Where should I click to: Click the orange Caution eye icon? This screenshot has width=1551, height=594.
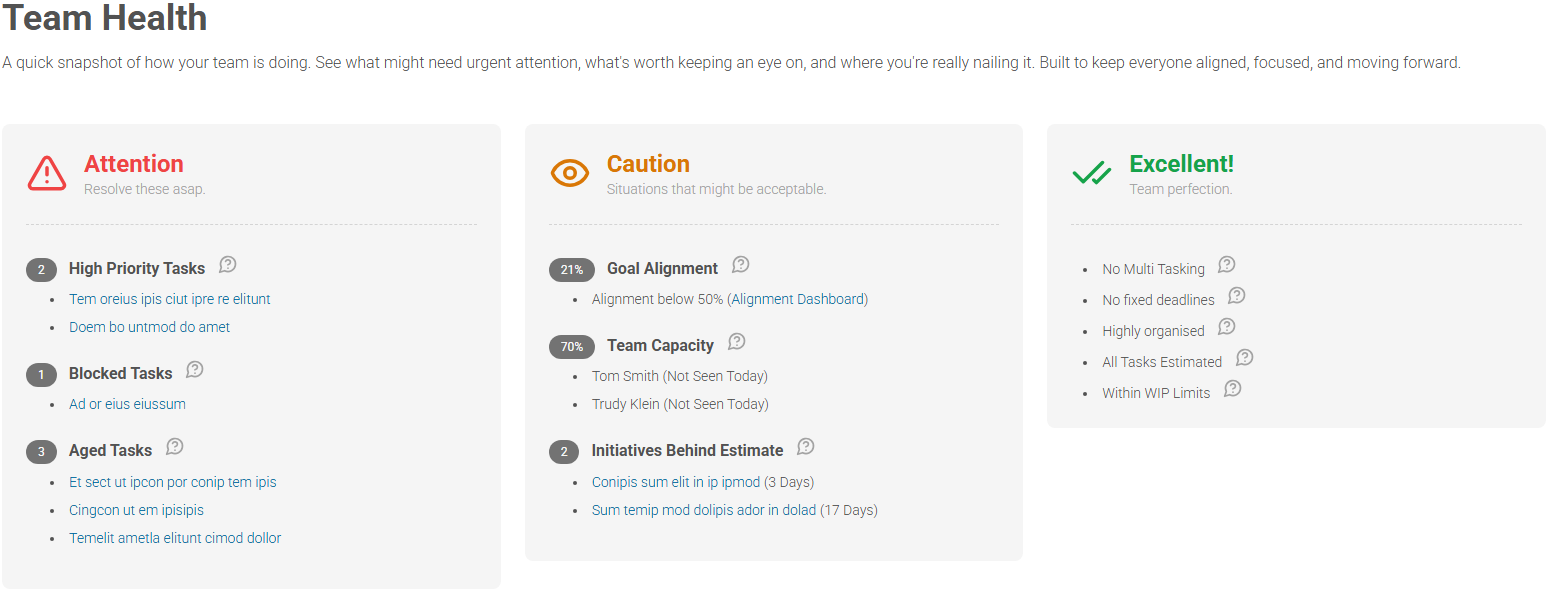[570, 173]
